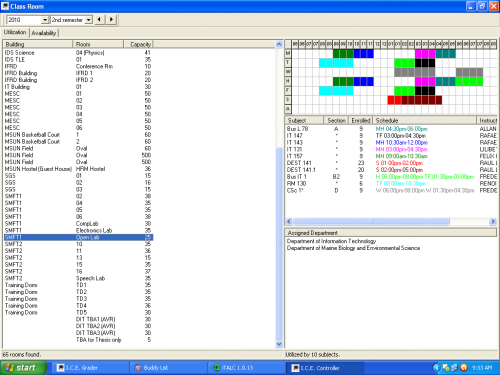500x375 pixels.
Task: Select highlighted SMFT1 Open Lab row
Action: click(78, 237)
